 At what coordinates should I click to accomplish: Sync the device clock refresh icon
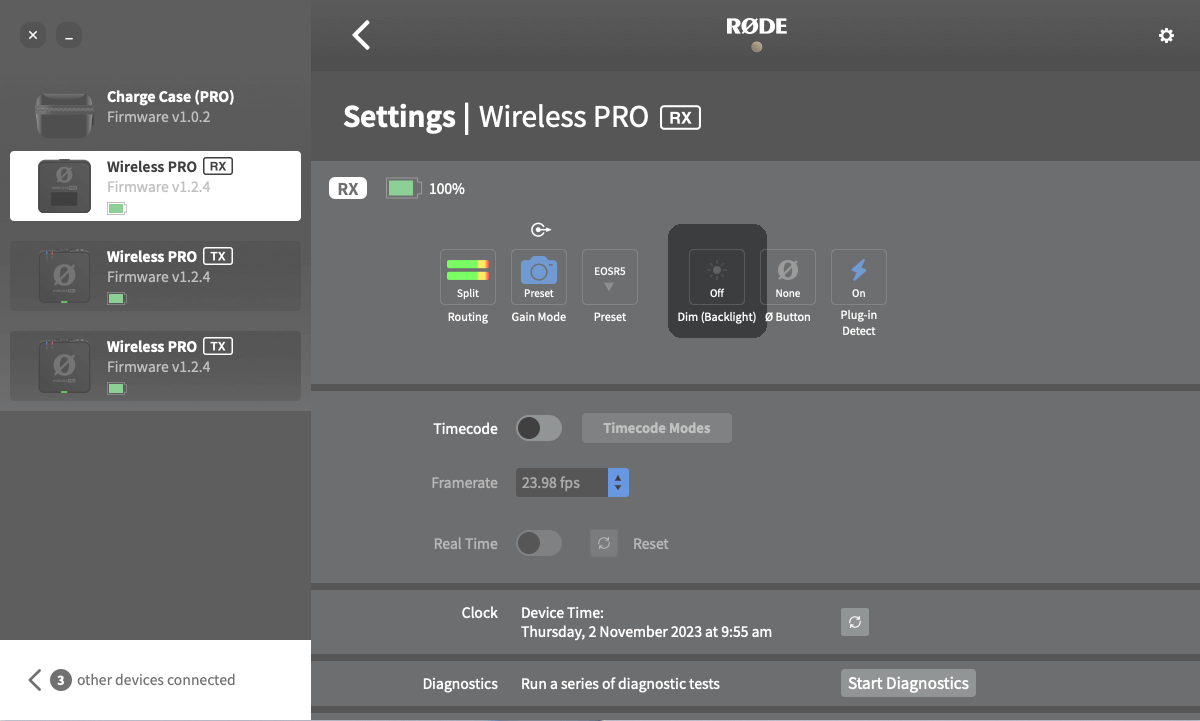click(x=855, y=622)
